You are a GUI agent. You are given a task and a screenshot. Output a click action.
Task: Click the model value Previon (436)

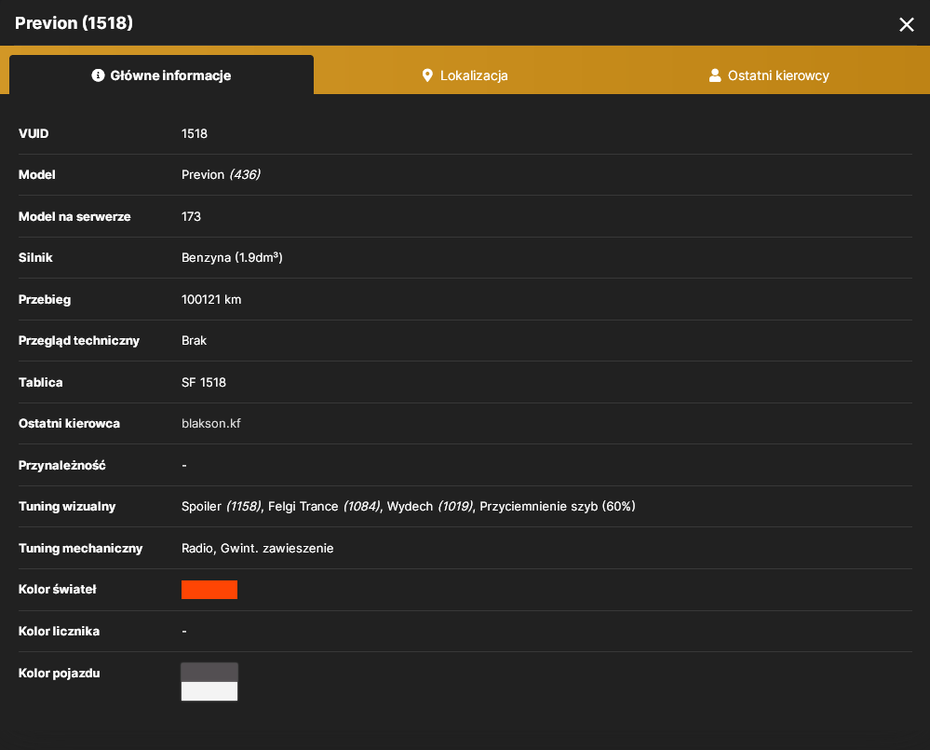point(221,174)
